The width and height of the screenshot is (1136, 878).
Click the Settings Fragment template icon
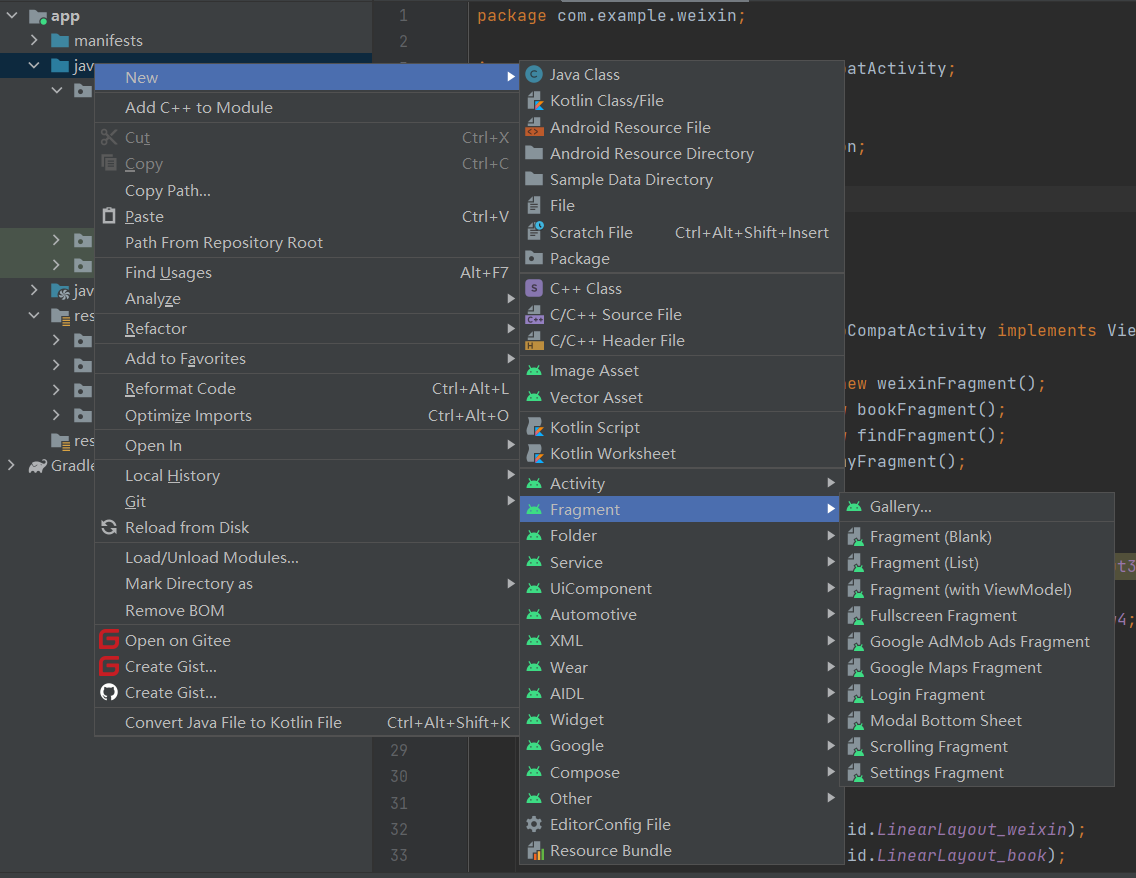[855, 773]
